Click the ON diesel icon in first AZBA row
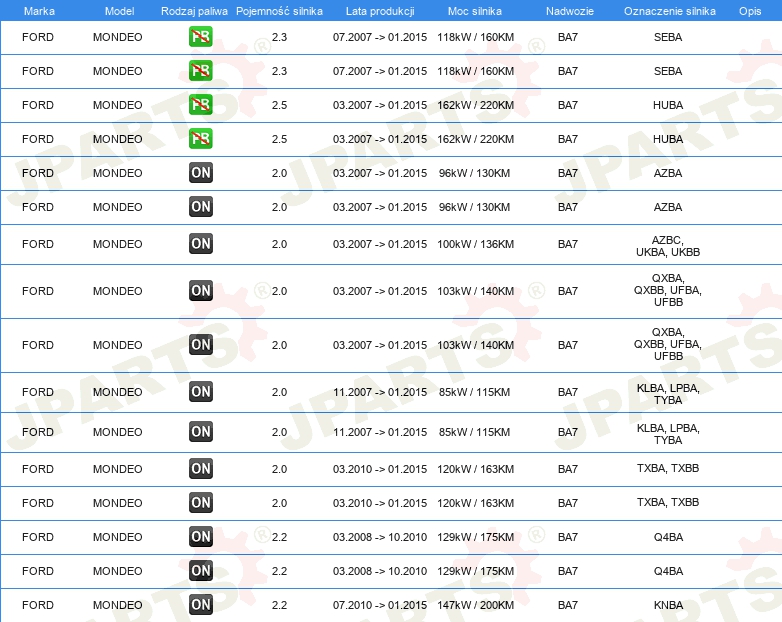782x622 pixels. (200, 173)
